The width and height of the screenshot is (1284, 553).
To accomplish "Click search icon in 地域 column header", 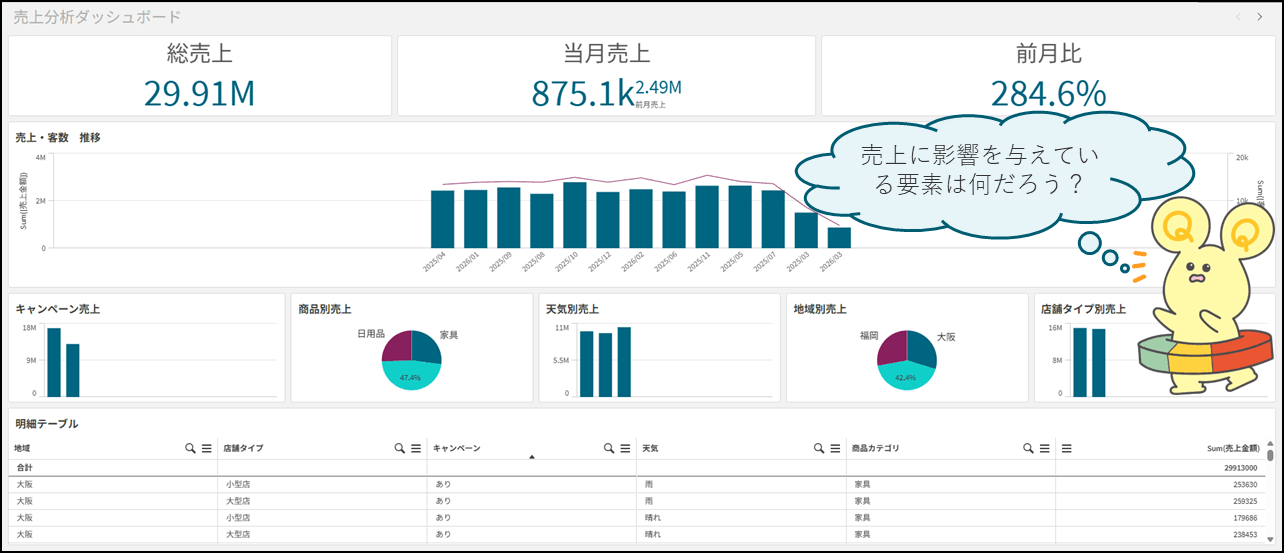I will 190,449.
